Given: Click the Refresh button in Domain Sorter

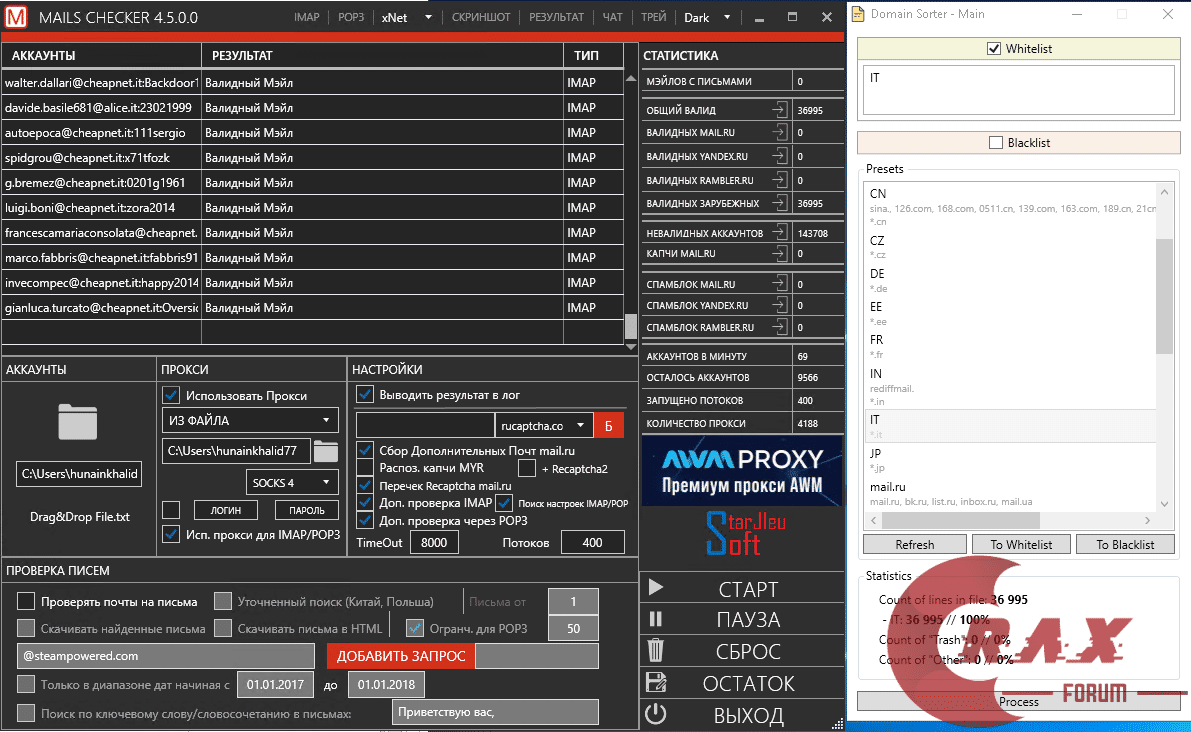Looking at the screenshot, I should [914, 544].
